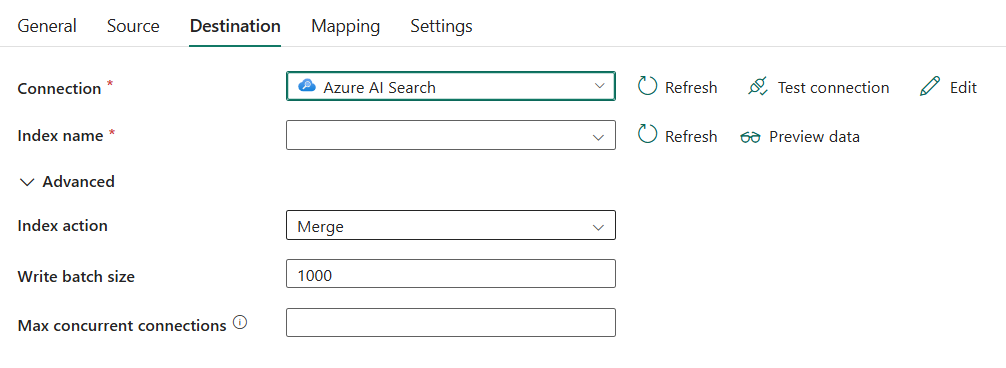Go to the Settings tab
Image resolution: width=1006 pixels, height=368 pixels.
[441, 26]
